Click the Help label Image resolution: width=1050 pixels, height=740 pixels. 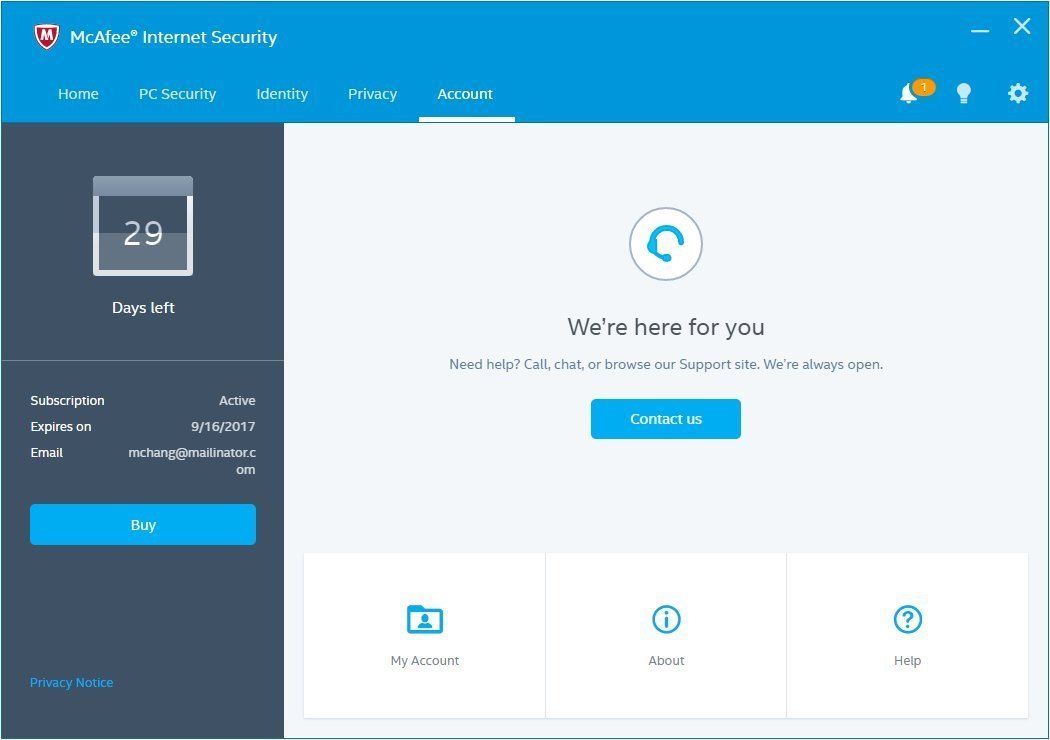[908, 661]
